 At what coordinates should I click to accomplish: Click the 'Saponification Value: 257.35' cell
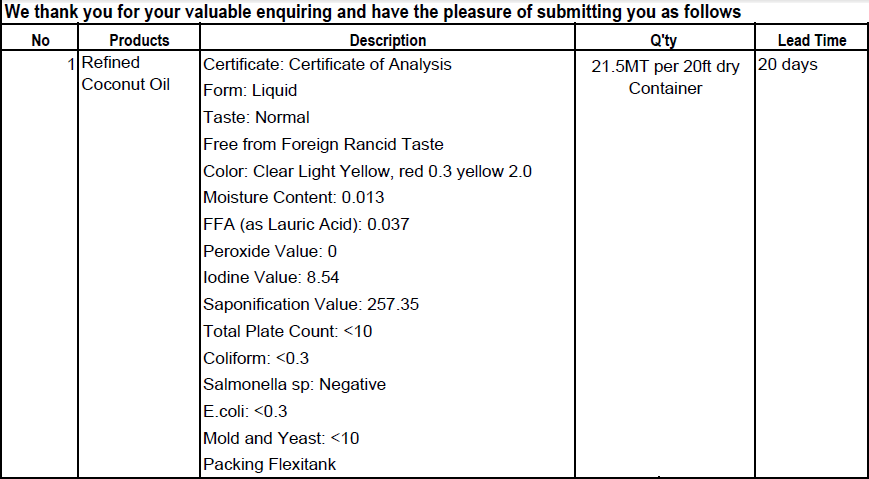pyautogui.click(x=311, y=304)
